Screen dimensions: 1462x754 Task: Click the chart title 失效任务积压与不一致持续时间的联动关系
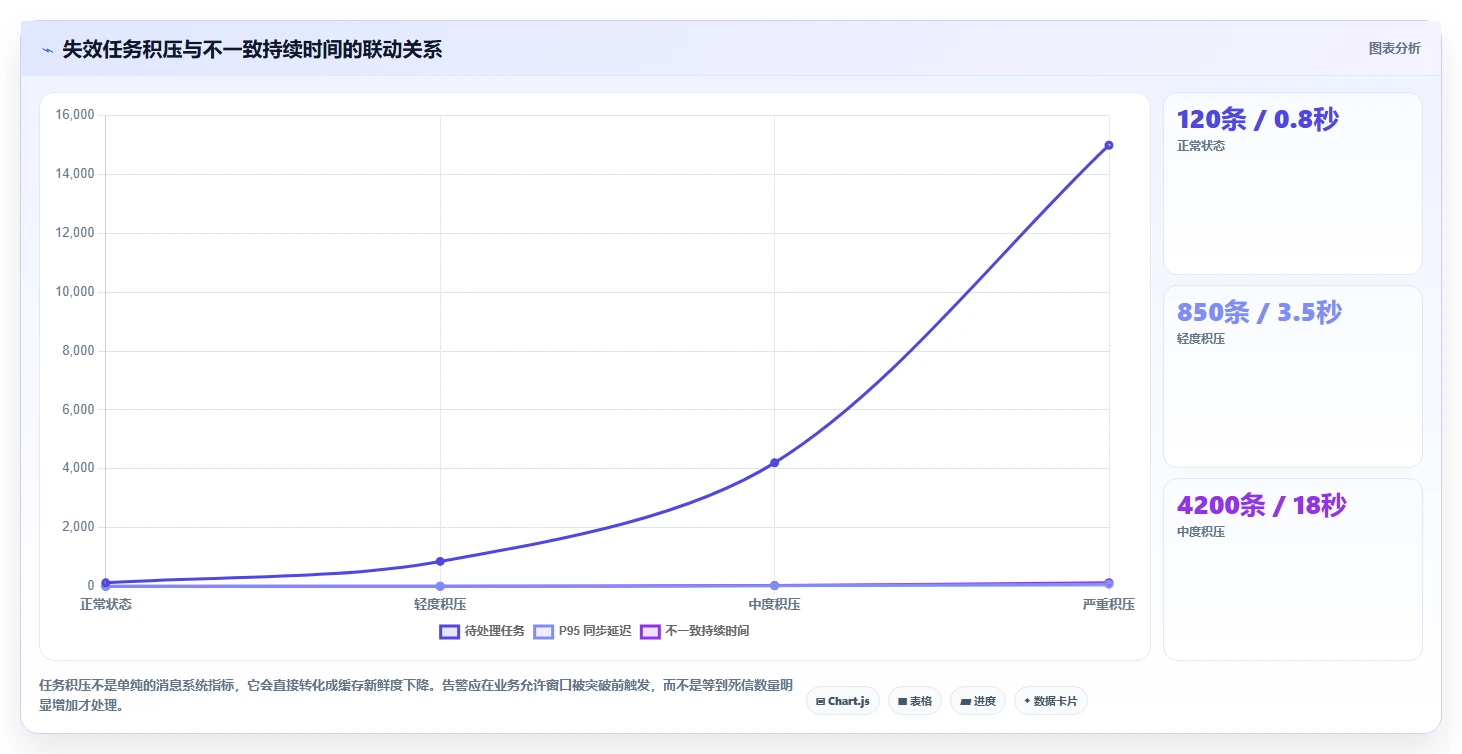click(252, 49)
